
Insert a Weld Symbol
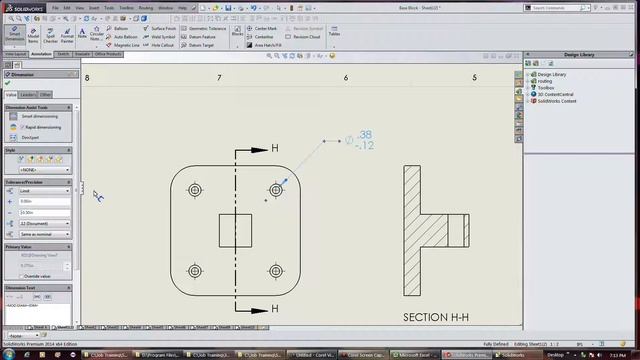click(159, 37)
